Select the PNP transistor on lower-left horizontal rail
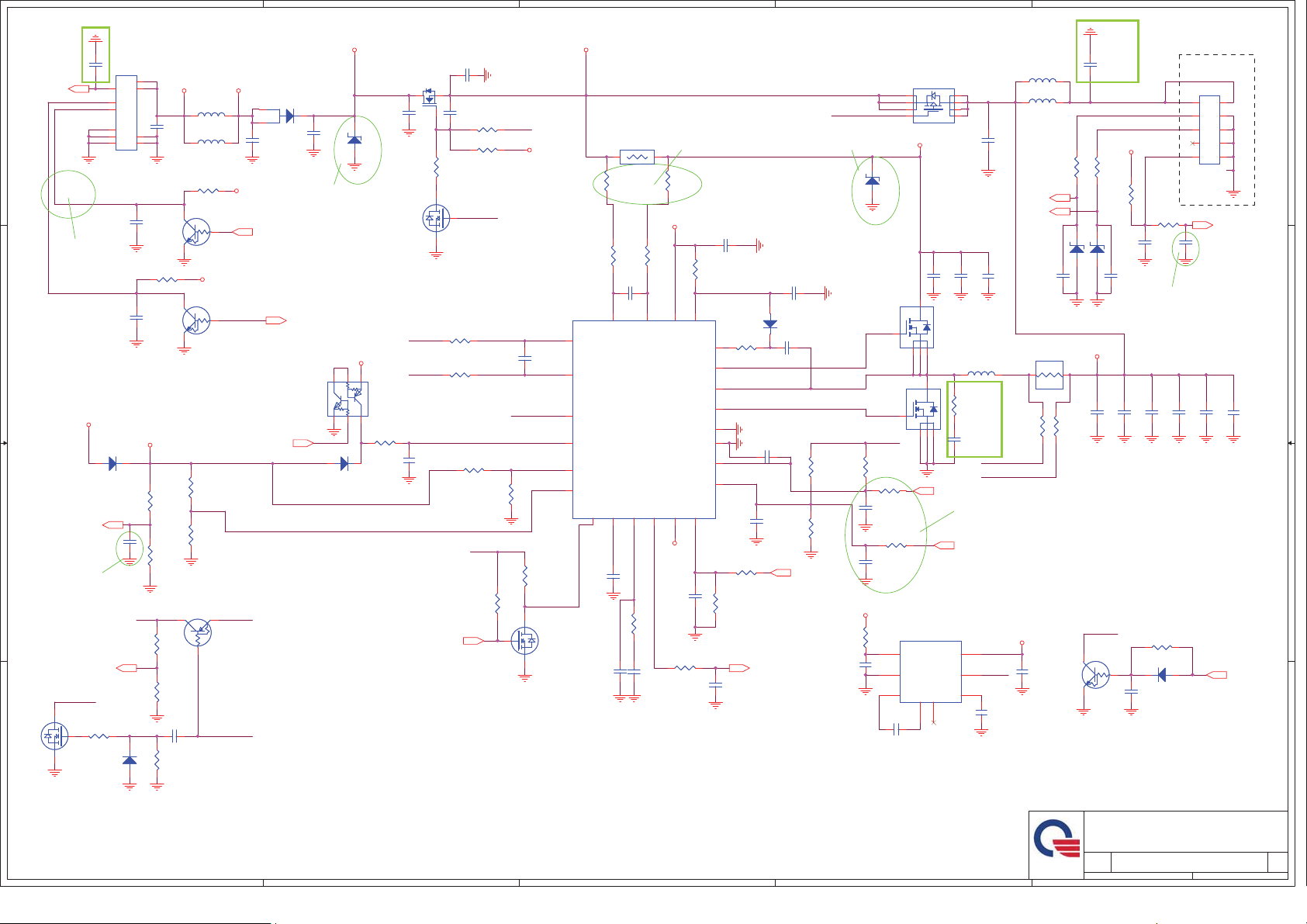Viewport: 1307px width, 924px height. [x=198, y=632]
